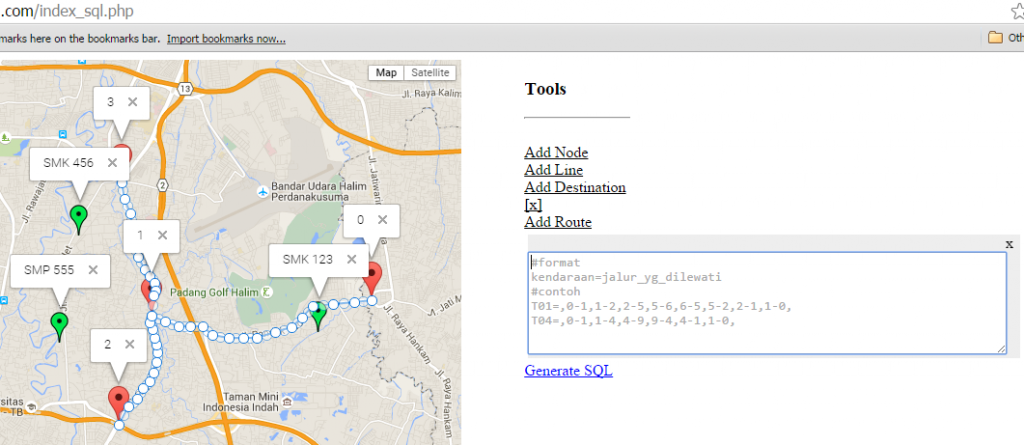This screenshot has height=445, width=1024.
Task: Close the info window labeled 3
Action: click(x=132, y=102)
